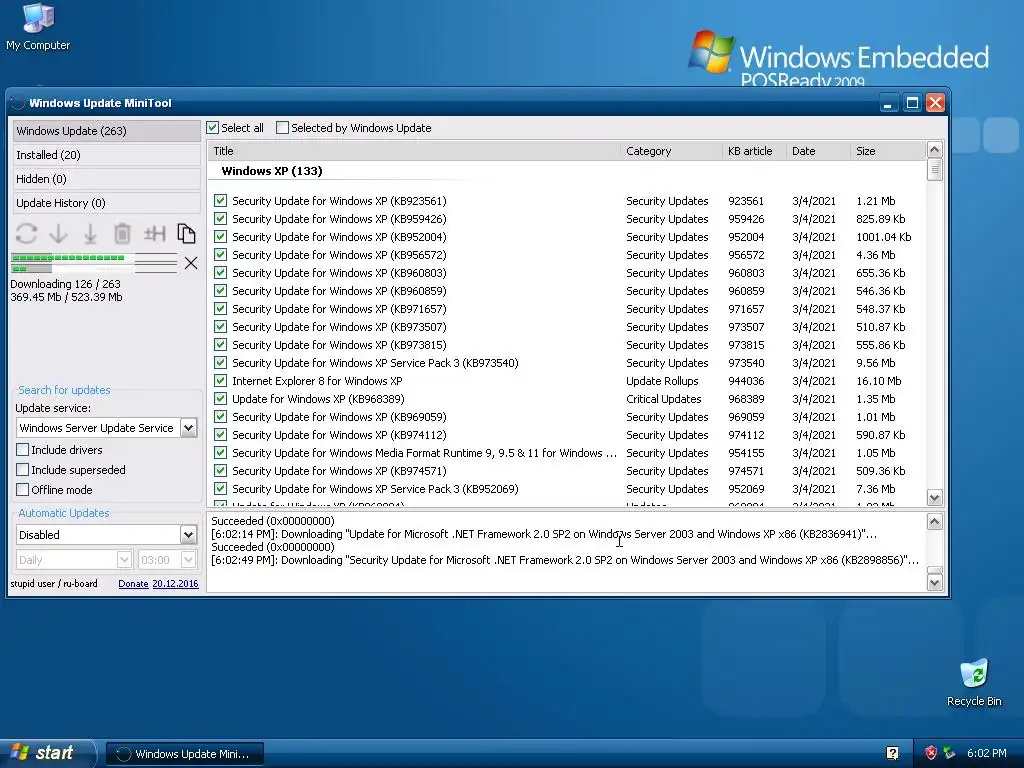The height and width of the screenshot is (768, 1024).
Task: Enable Offline mode checkbox
Action: (x=23, y=490)
